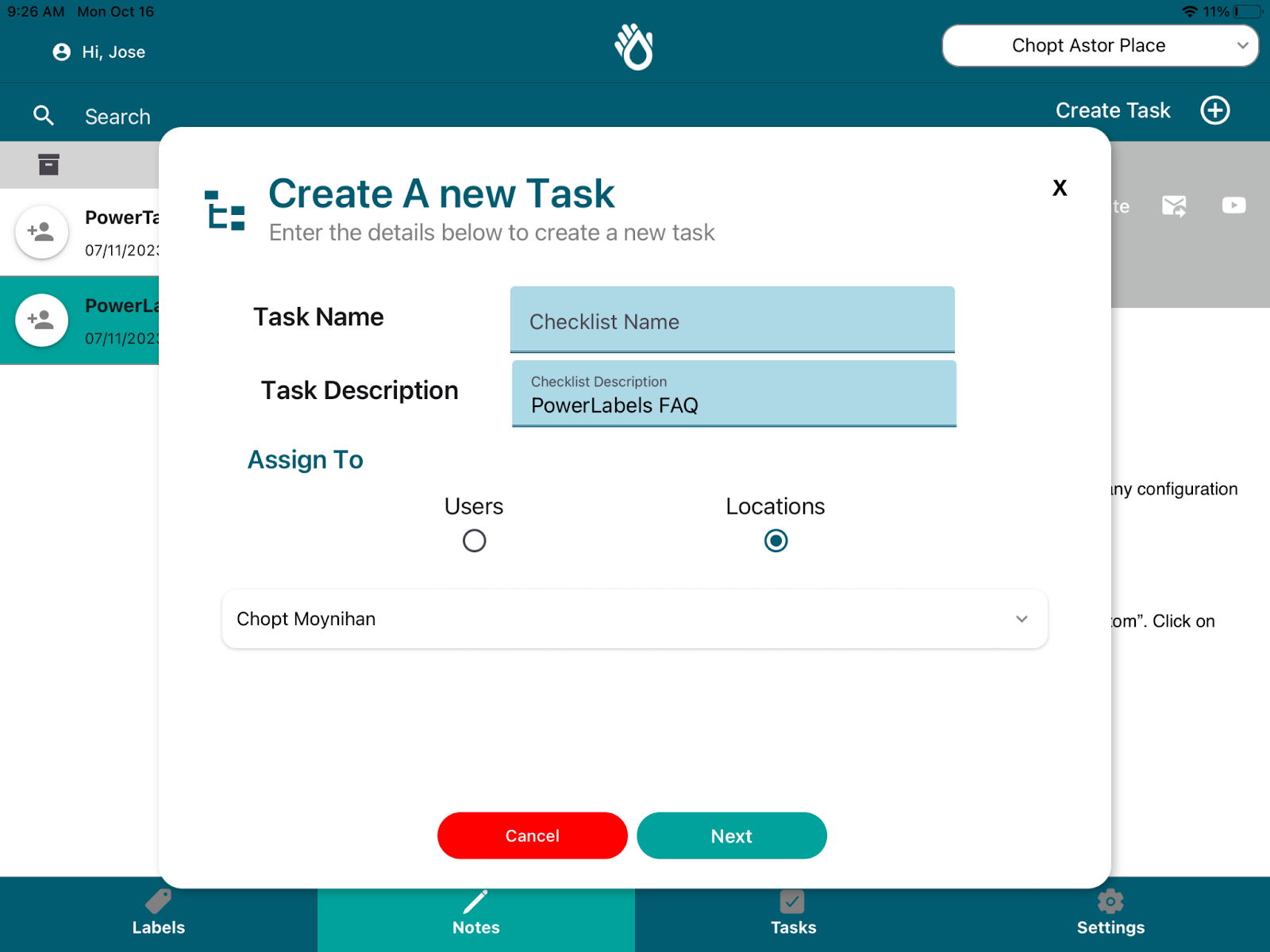Click the Search field

[117, 117]
